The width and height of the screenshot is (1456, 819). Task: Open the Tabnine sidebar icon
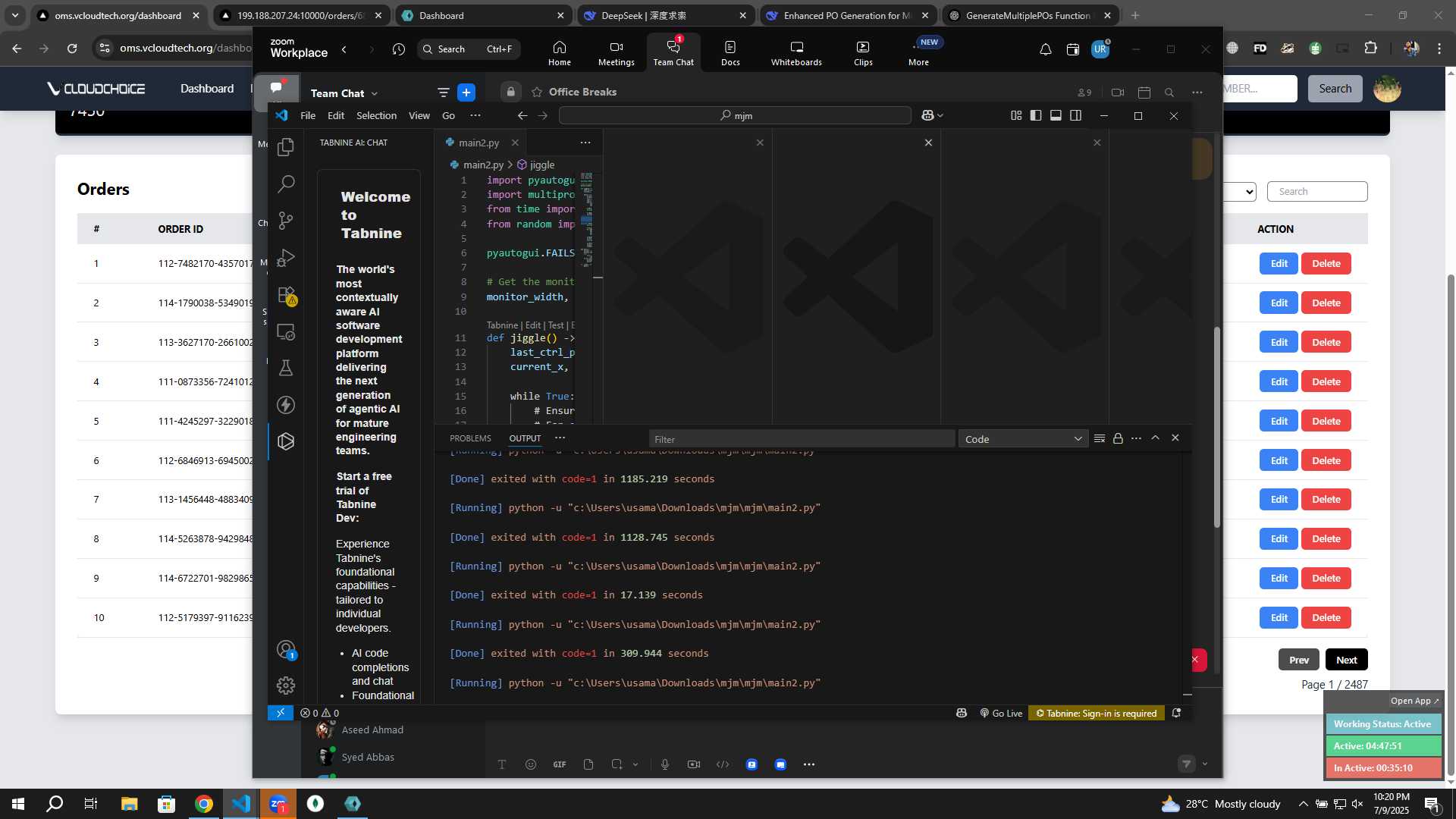tap(286, 441)
